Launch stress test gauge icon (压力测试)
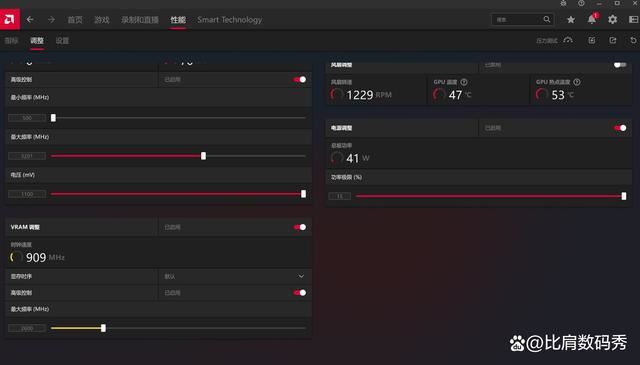 click(x=568, y=40)
